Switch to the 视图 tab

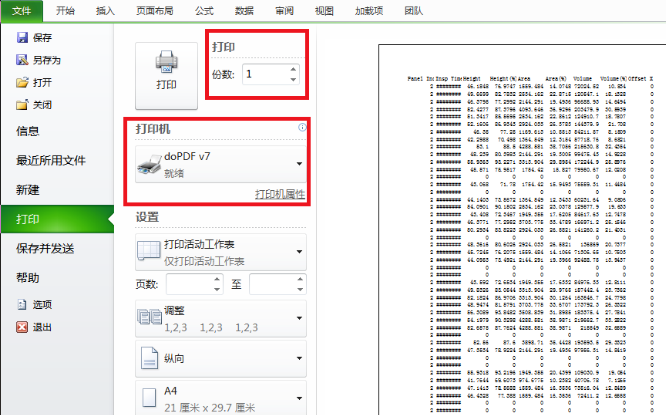(x=324, y=11)
